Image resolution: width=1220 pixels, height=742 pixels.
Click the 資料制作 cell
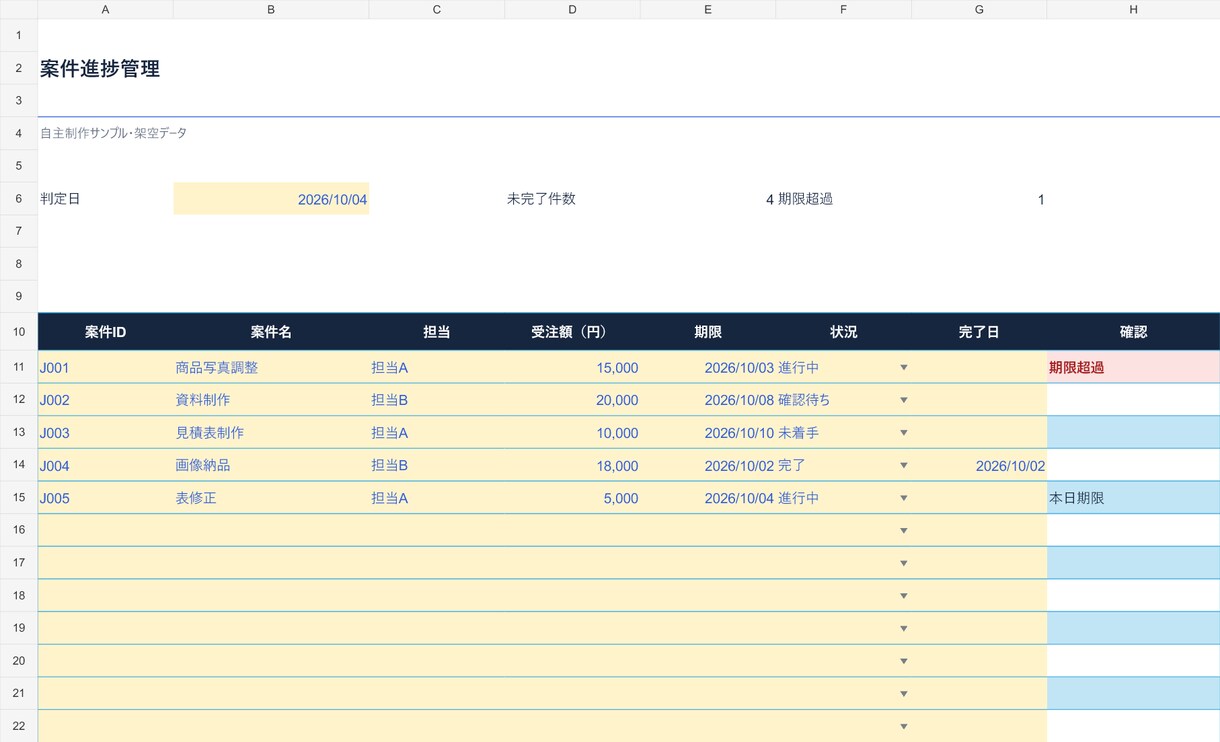271,400
